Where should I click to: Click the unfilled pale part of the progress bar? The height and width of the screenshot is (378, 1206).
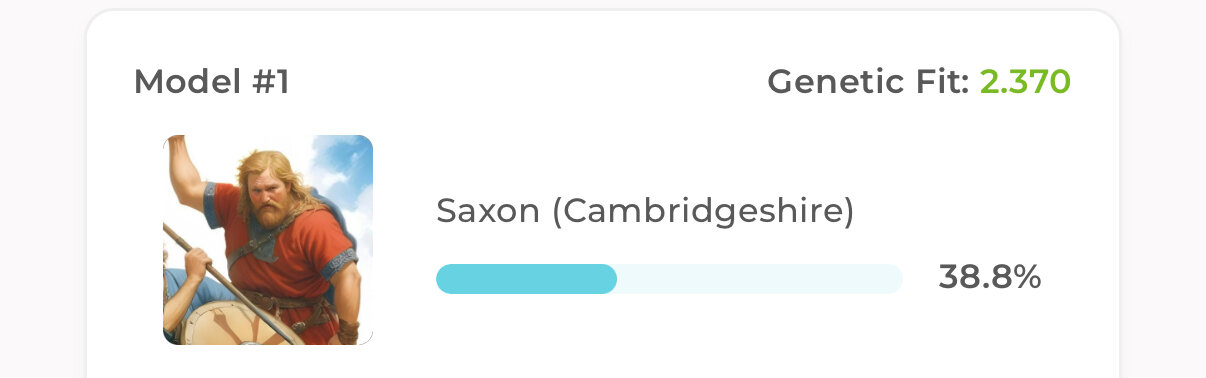tap(760, 279)
